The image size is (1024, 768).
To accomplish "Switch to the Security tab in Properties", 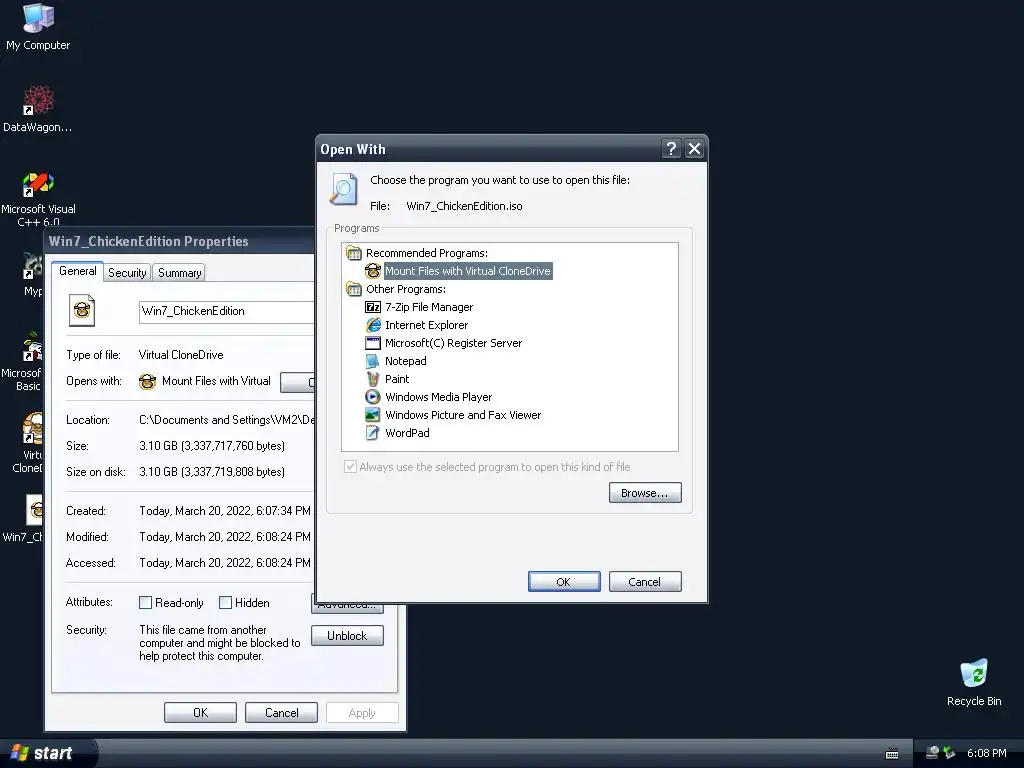I will point(127,273).
